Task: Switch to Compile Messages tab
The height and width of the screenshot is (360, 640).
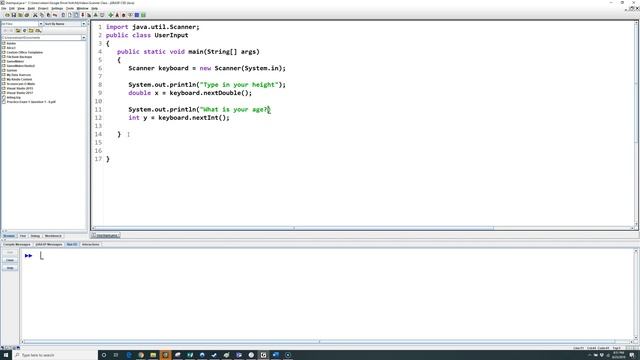Action: (17, 244)
